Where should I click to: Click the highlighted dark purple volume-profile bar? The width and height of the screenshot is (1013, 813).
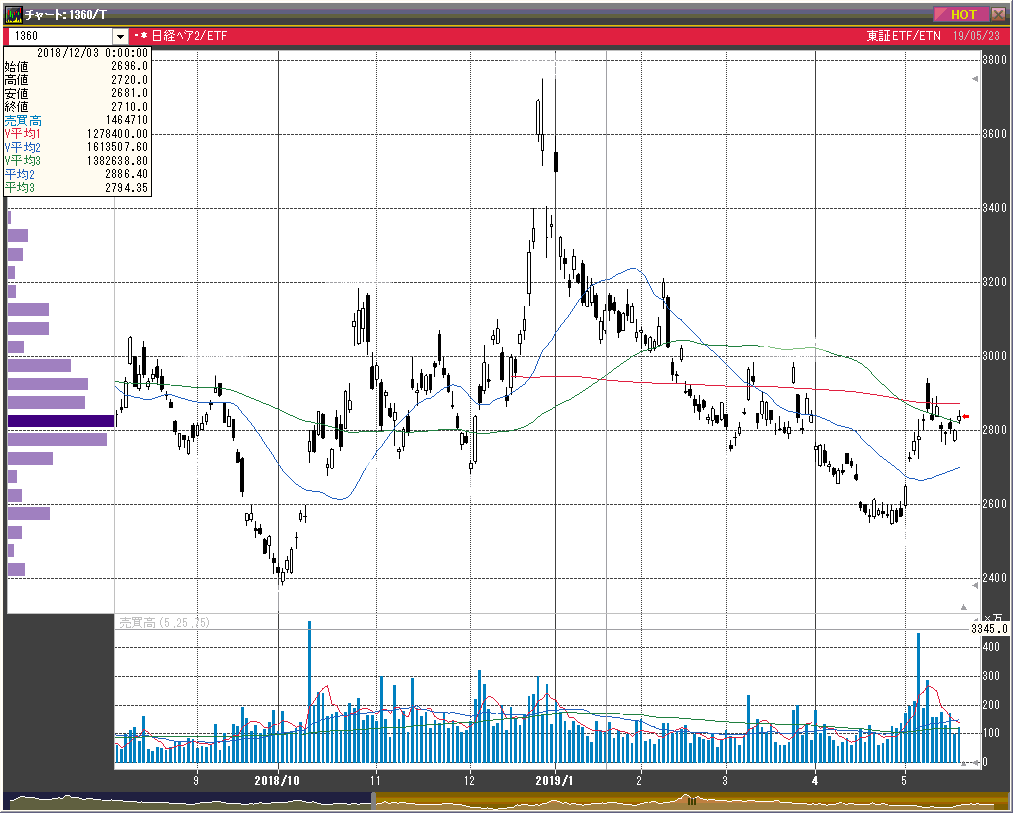coord(61,421)
